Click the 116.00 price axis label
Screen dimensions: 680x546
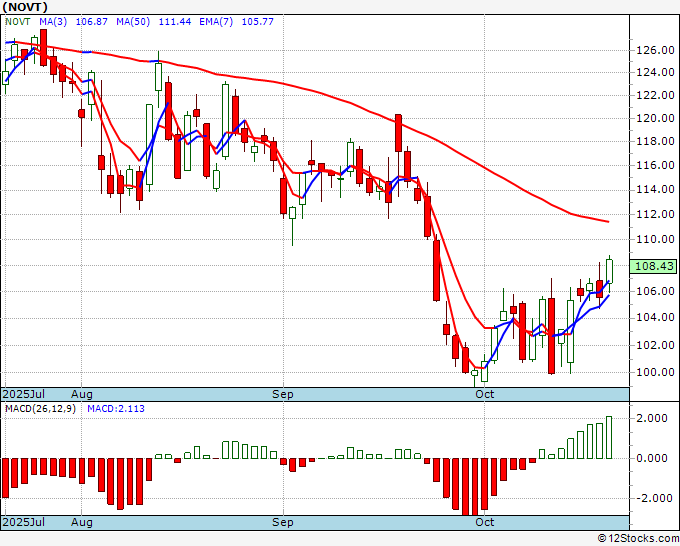click(x=655, y=165)
